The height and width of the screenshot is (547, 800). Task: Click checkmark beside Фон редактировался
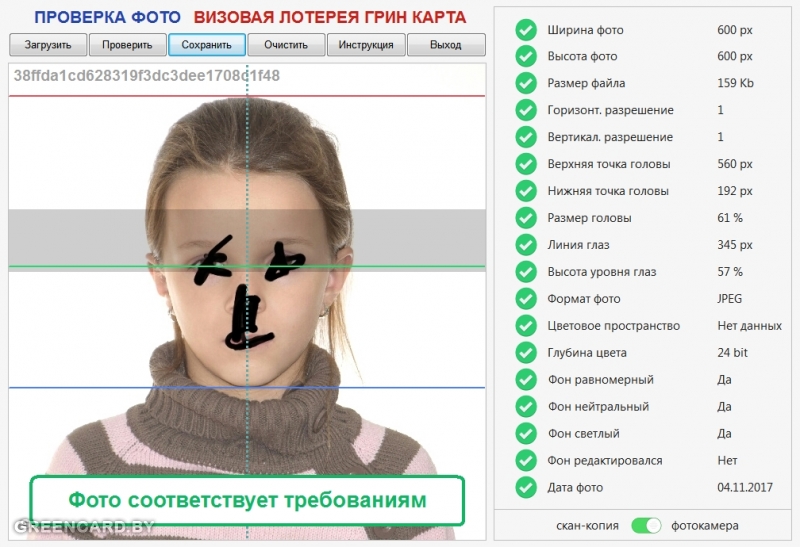(x=526, y=461)
